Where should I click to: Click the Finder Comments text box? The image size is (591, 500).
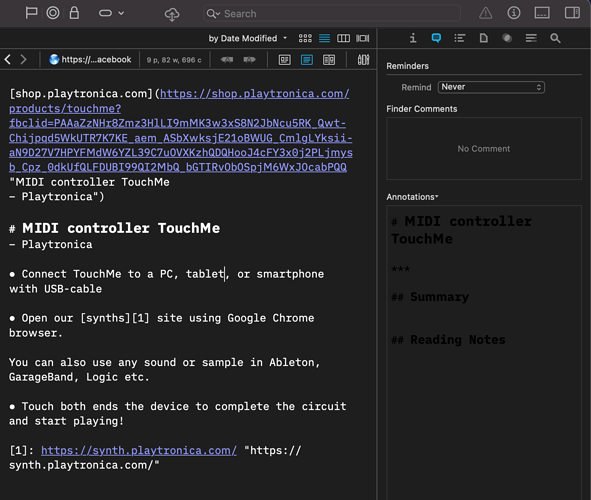484,148
